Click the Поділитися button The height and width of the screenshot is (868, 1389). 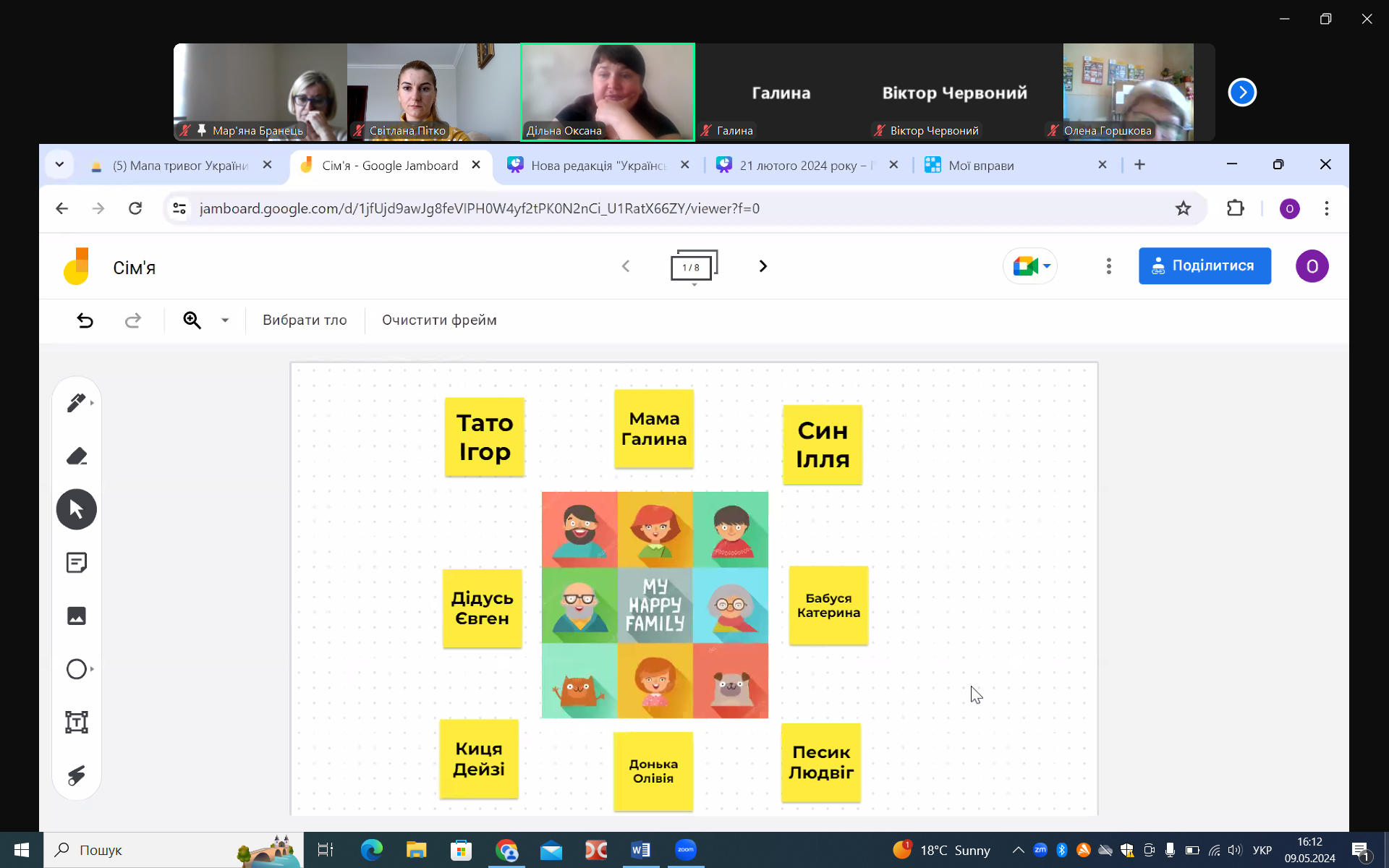(x=1204, y=266)
